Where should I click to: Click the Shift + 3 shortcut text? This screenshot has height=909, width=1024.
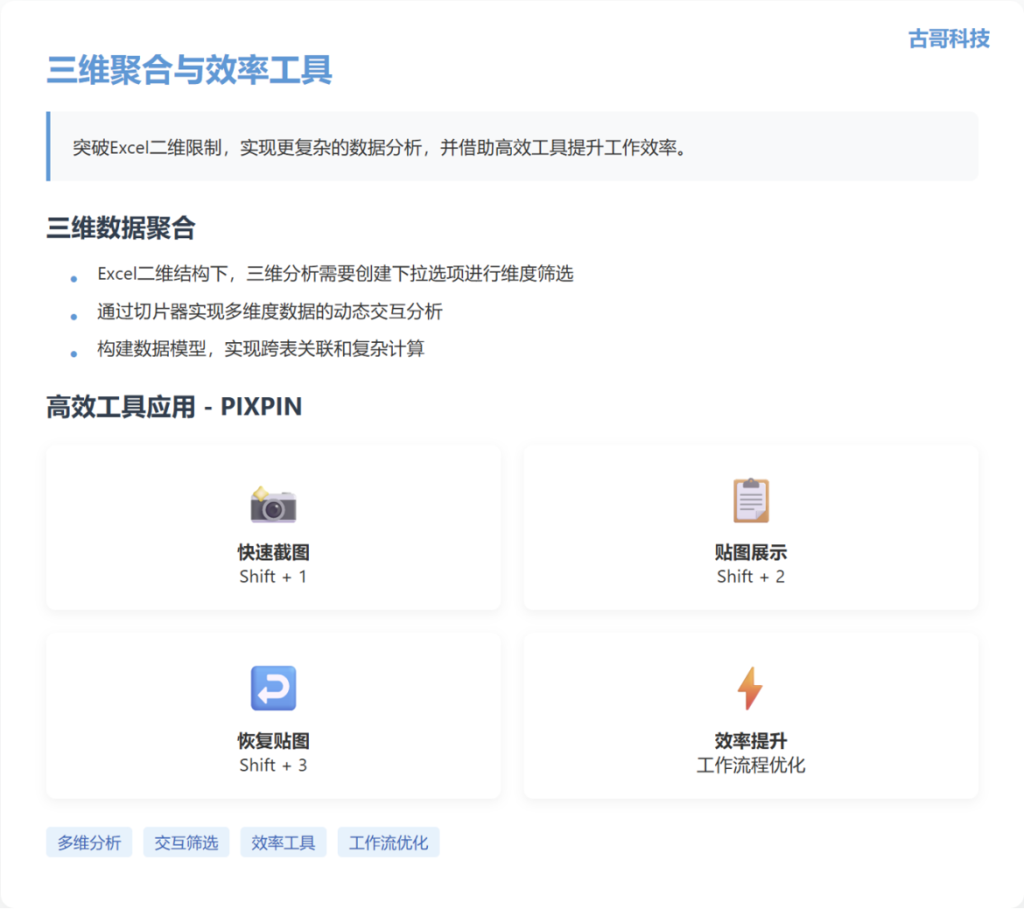(273, 765)
